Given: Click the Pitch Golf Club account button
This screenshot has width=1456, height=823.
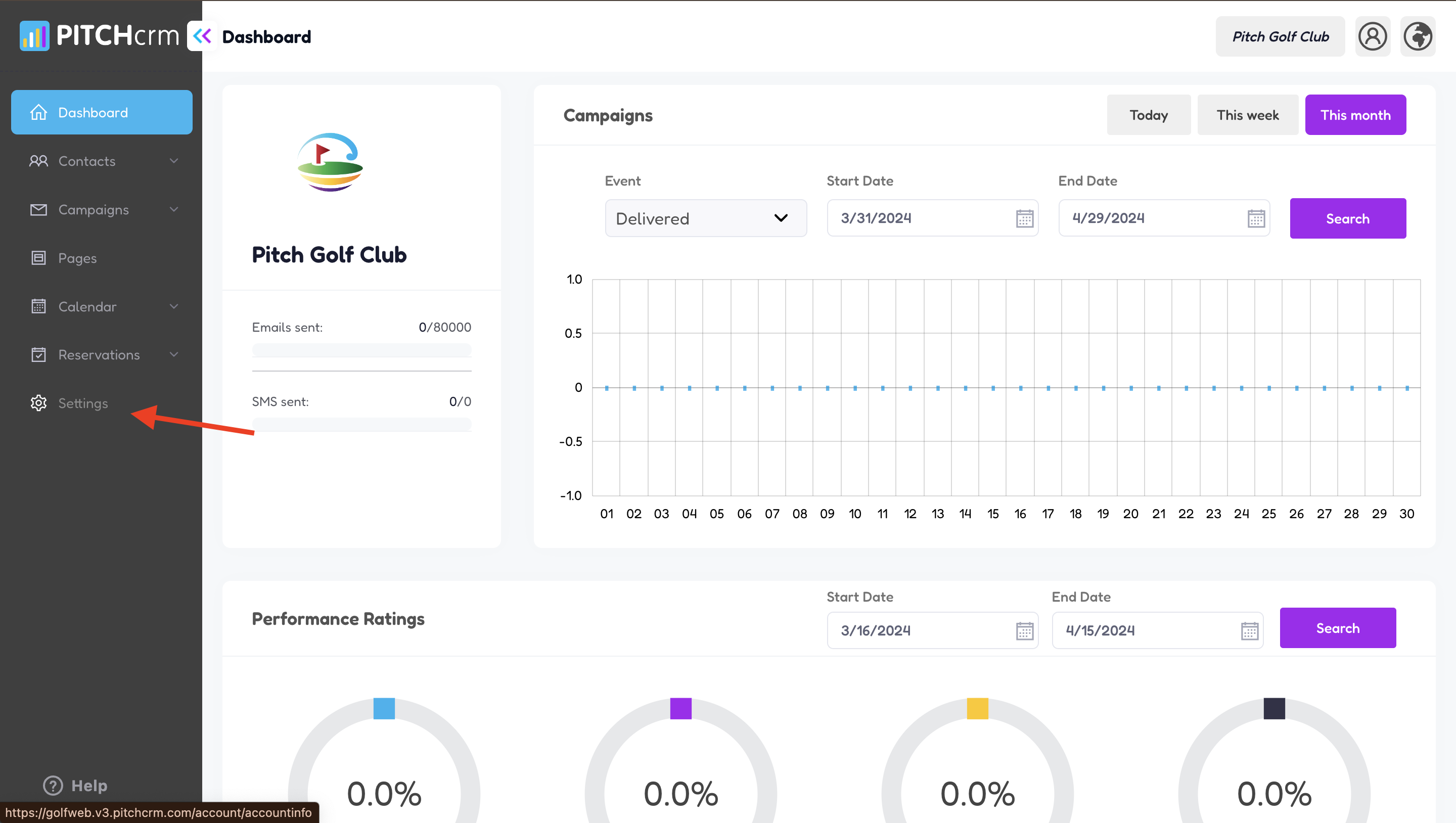Looking at the screenshot, I should point(1280,36).
